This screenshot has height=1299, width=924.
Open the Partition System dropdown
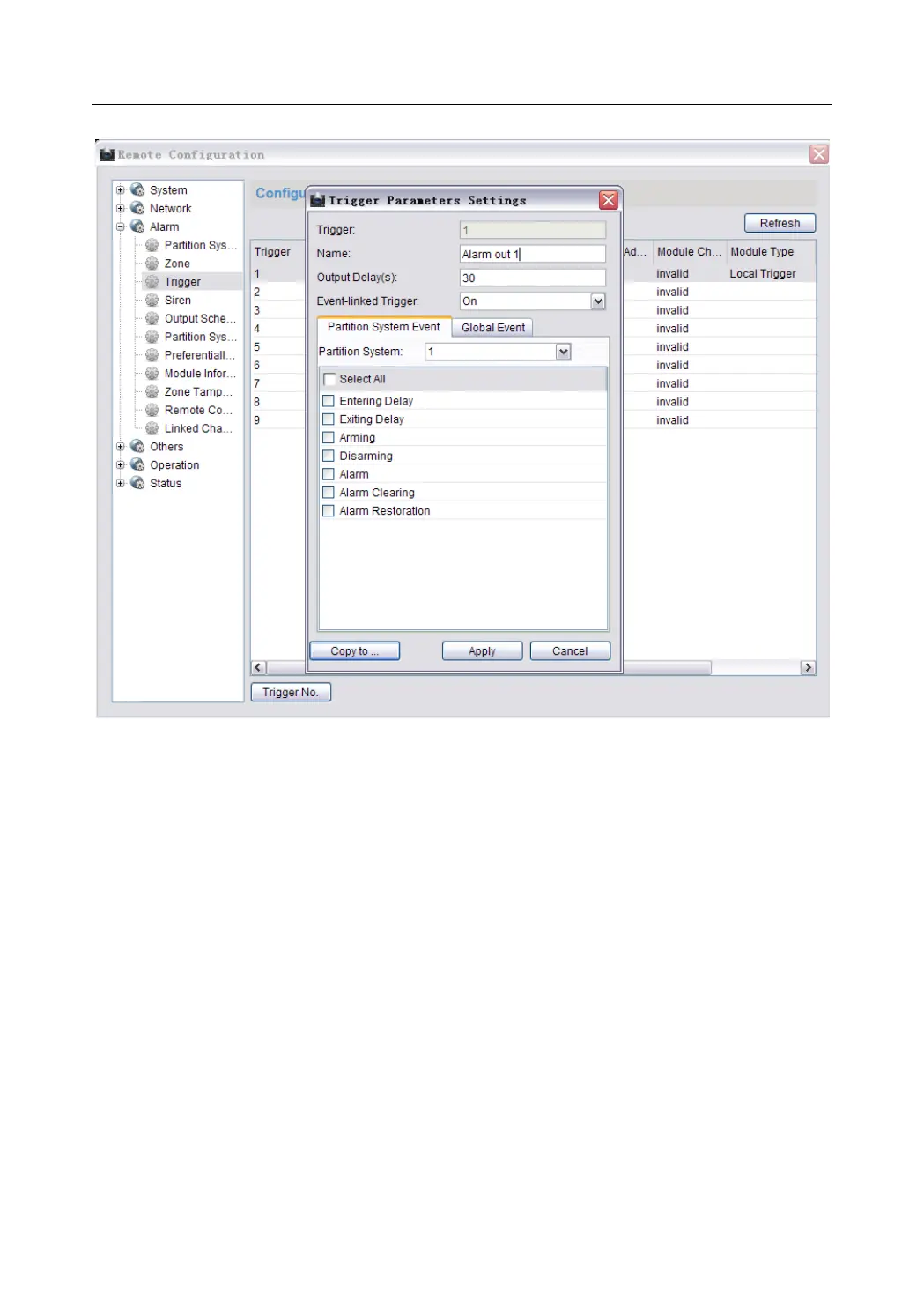pyautogui.click(x=564, y=352)
